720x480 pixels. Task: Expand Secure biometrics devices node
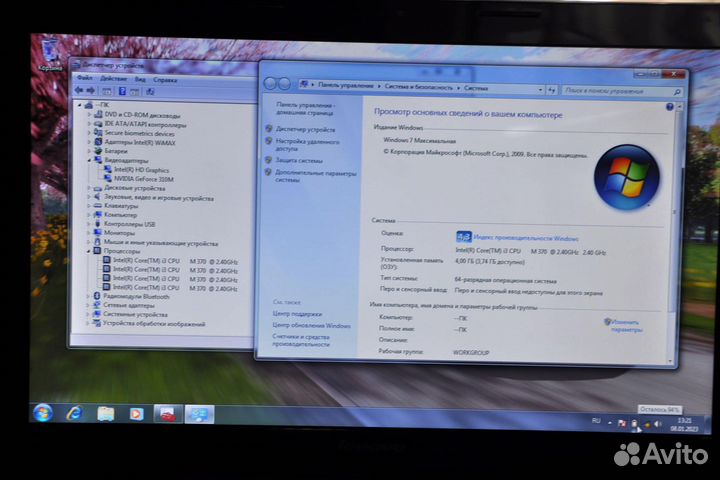coord(90,133)
